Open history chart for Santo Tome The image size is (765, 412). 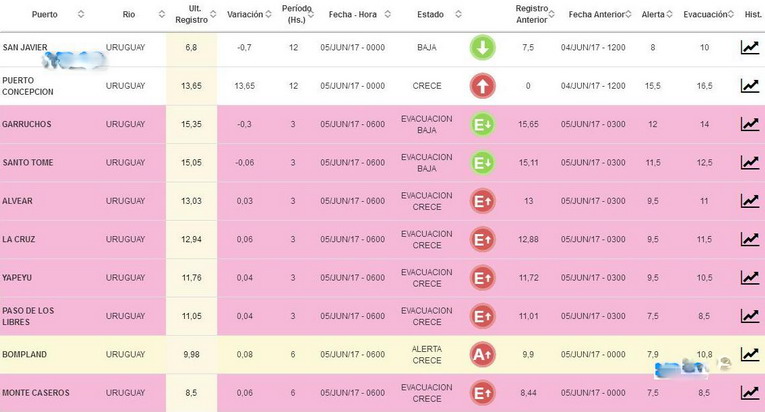coord(750,163)
